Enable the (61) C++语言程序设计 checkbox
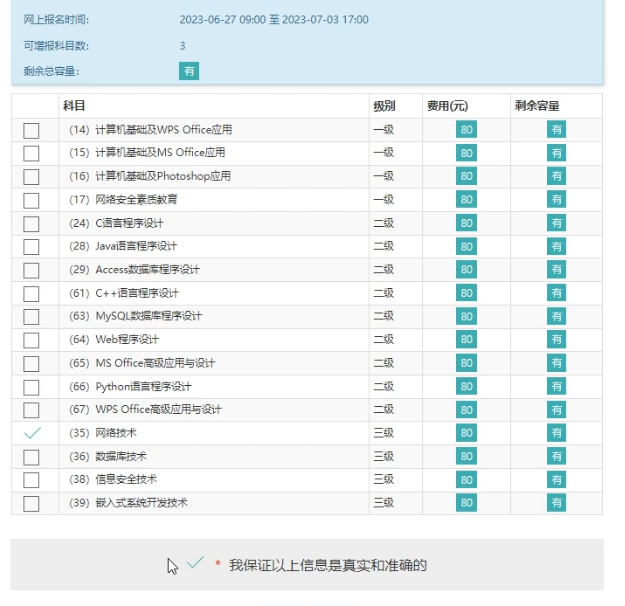 (31, 294)
